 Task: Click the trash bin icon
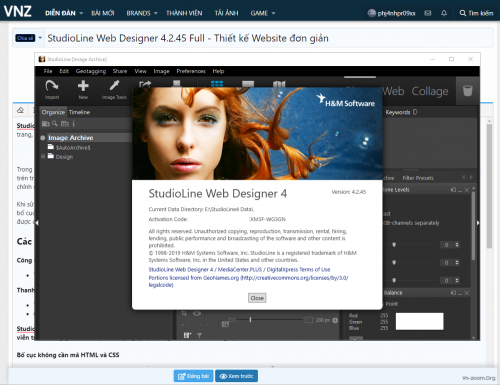[468, 90]
